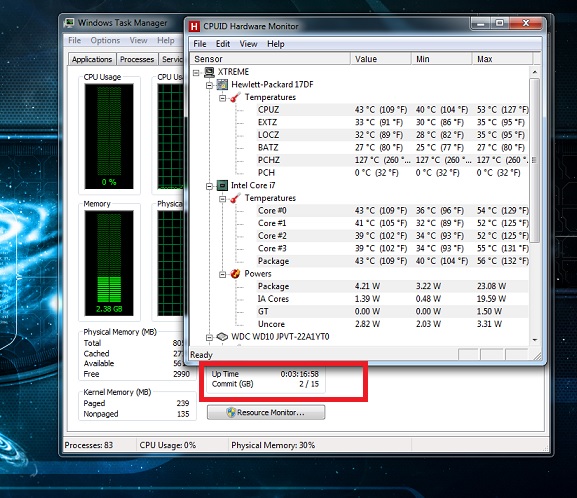The width and height of the screenshot is (577, 498).
Task: Select the Package power row 4.21 W
Action: (392, 286)
